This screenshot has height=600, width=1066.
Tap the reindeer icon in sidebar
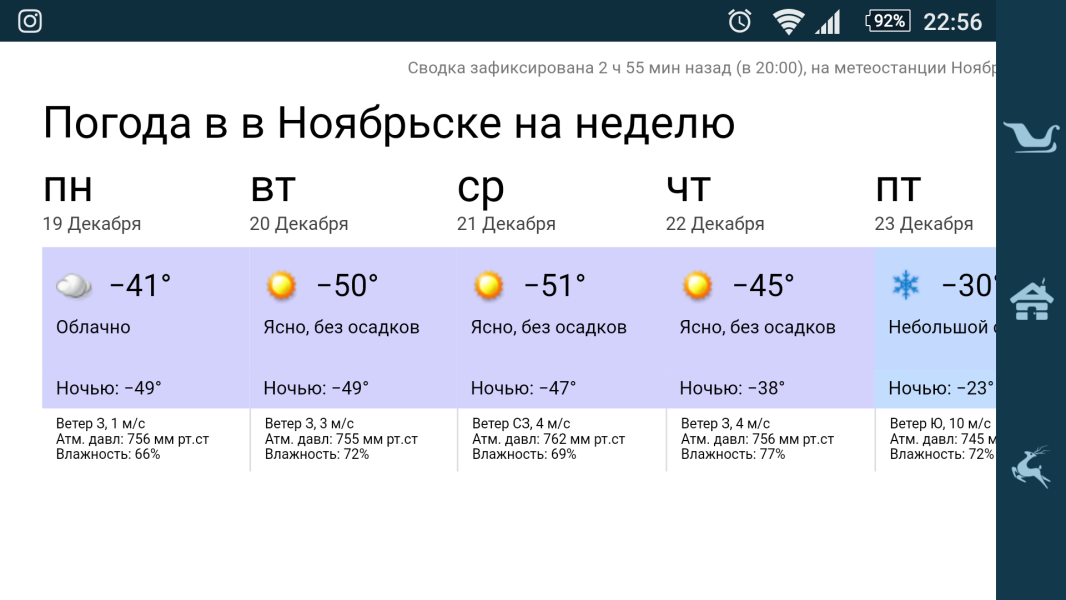click(1031, 466)
